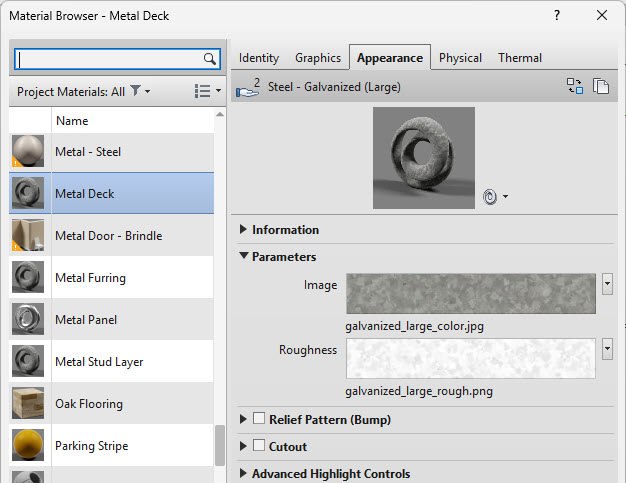Switch to the Physical tab
The height and width of the screenshot is (483, 626).
point(460,58)
